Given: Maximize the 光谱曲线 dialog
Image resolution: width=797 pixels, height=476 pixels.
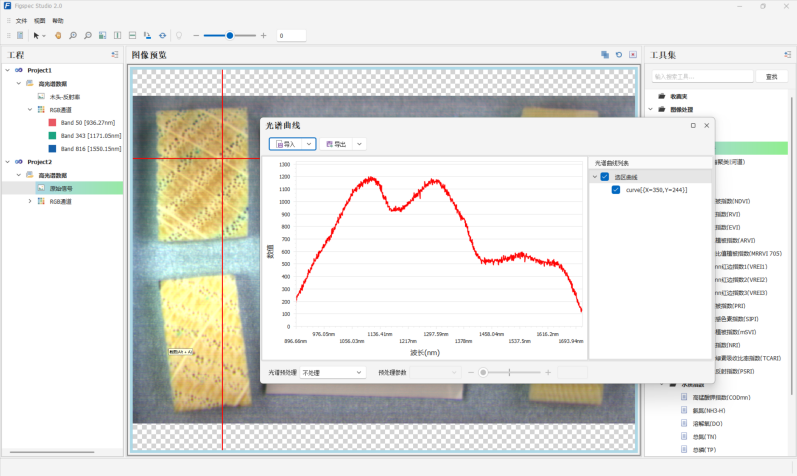Looking at the screenshot, I should (694, 125).
